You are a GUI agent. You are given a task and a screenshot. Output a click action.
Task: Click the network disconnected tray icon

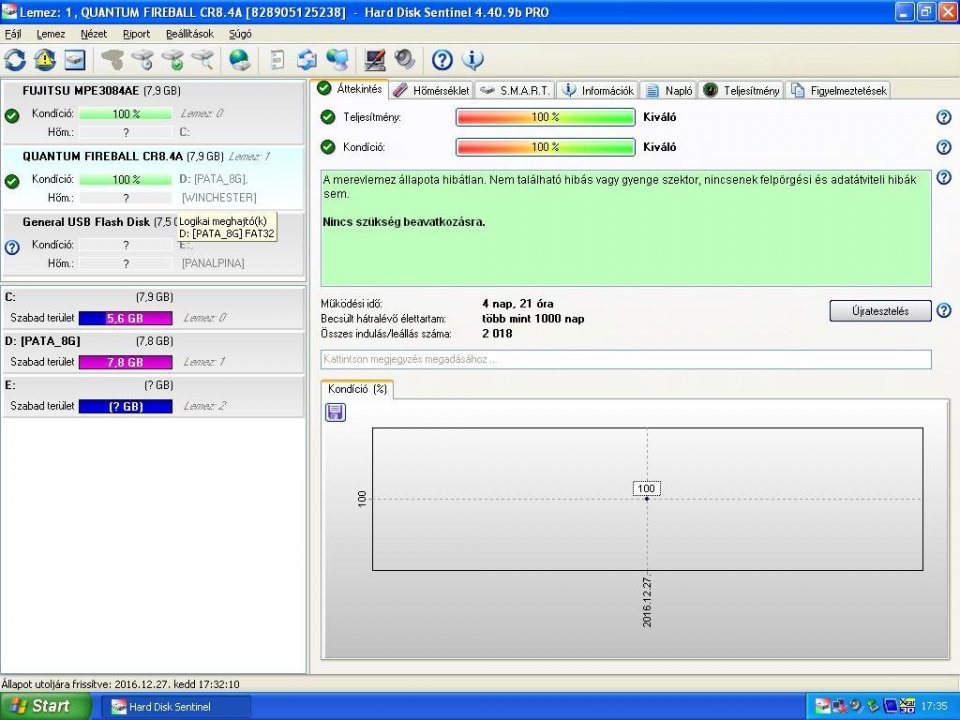tap(839, 707)
